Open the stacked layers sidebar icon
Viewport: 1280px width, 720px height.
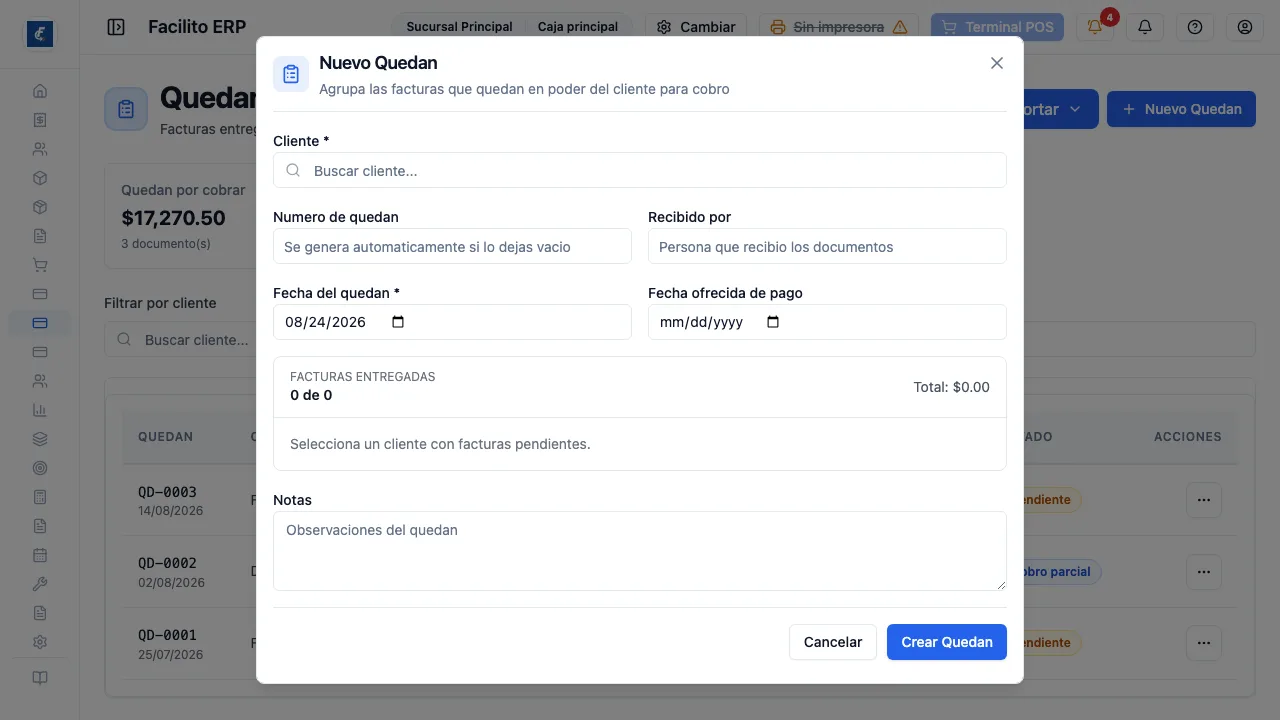tap(40, 439)
